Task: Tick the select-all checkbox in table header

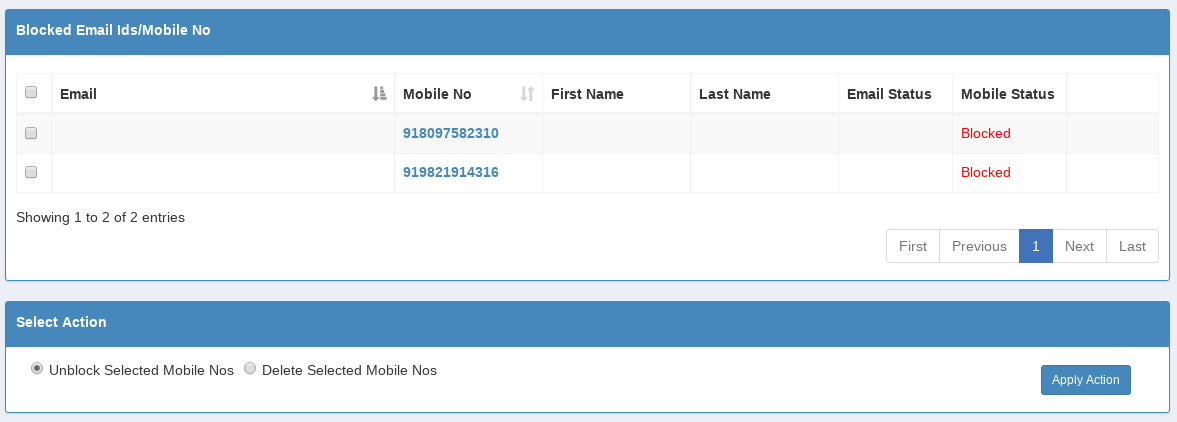Action: click(31, 92)
